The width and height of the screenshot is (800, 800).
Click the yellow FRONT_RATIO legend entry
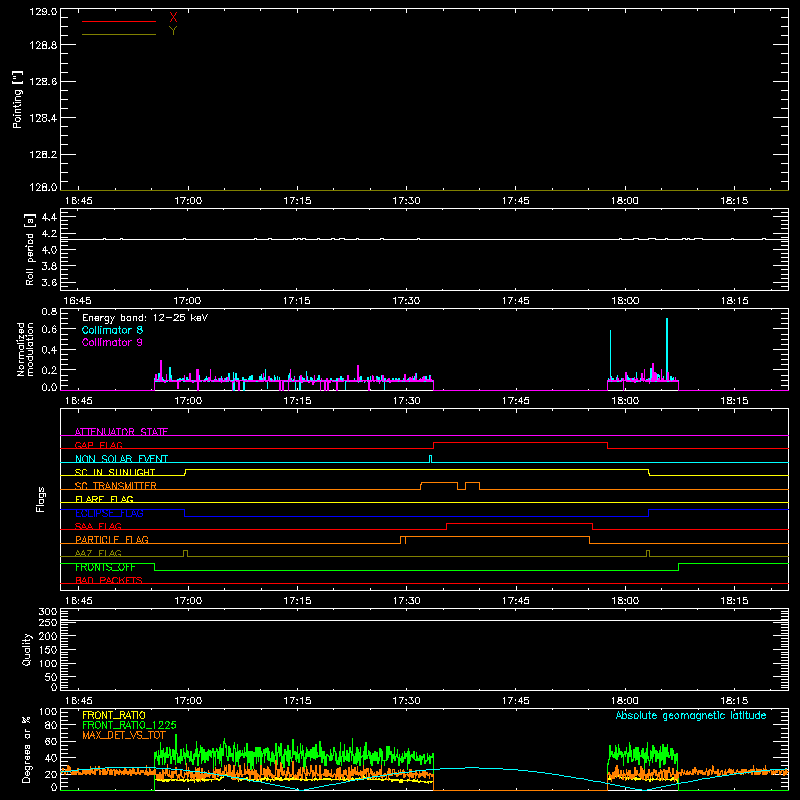(114, 715)
